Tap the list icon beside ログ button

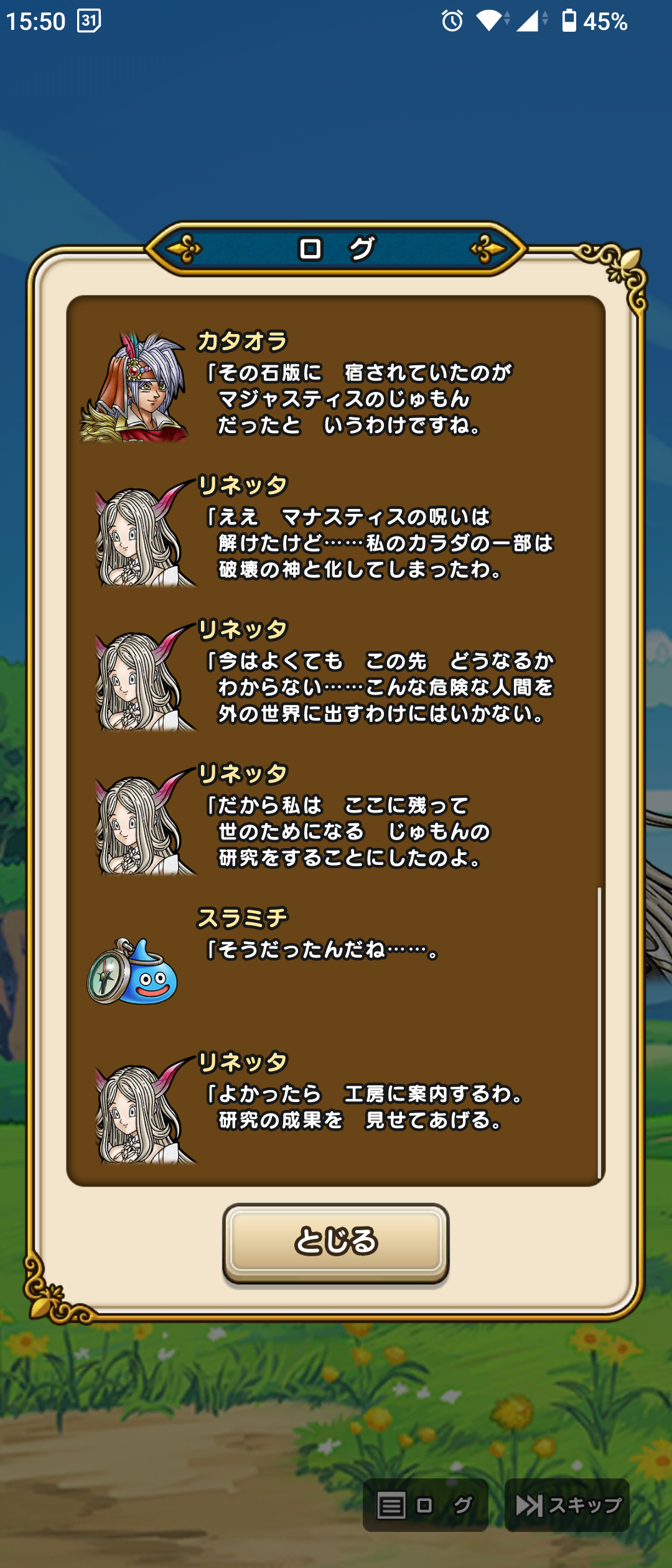point(391,1506)
